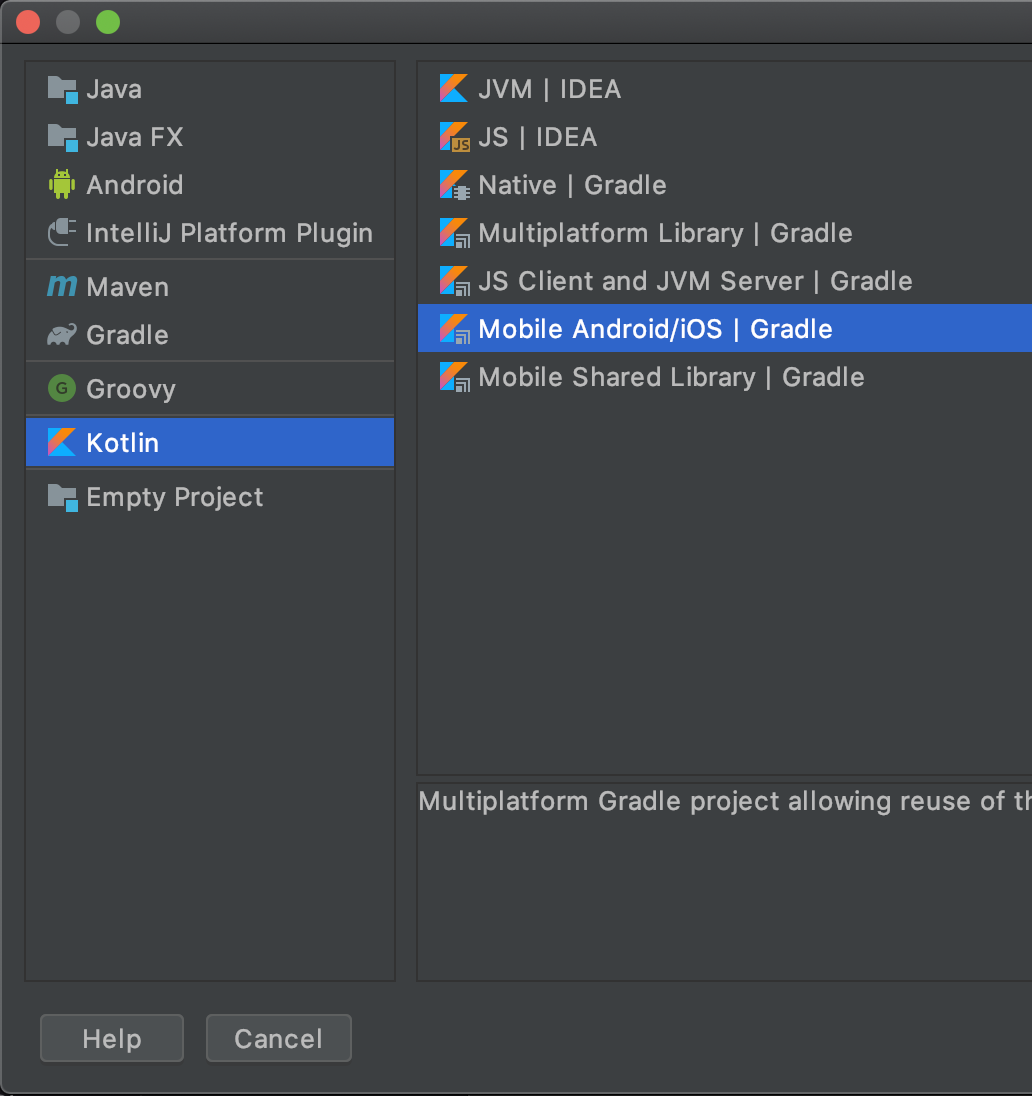Select Multiplatform Library | Gradle

(x=665, y=233)
